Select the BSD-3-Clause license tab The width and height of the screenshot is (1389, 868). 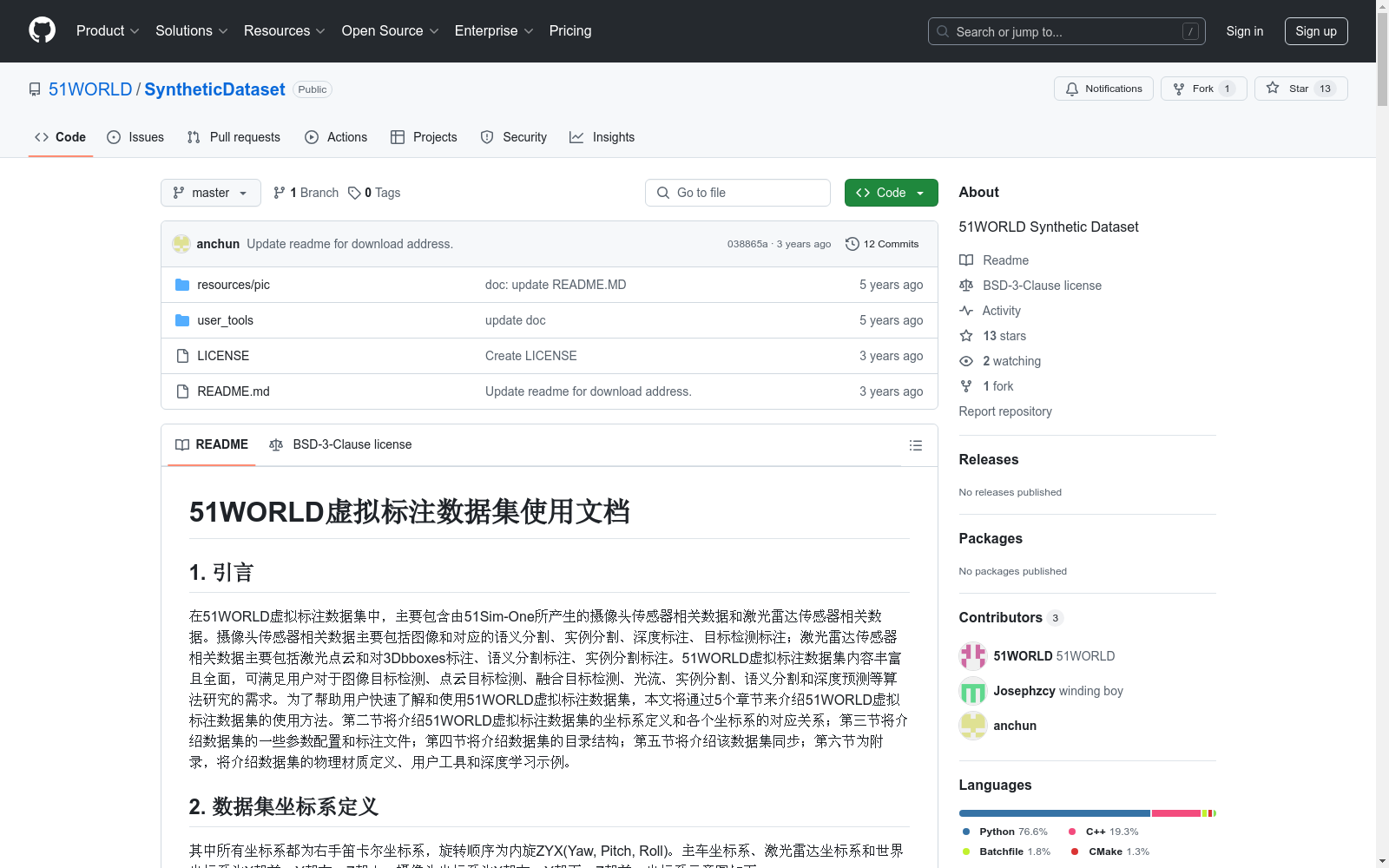[x=340, y=444]
